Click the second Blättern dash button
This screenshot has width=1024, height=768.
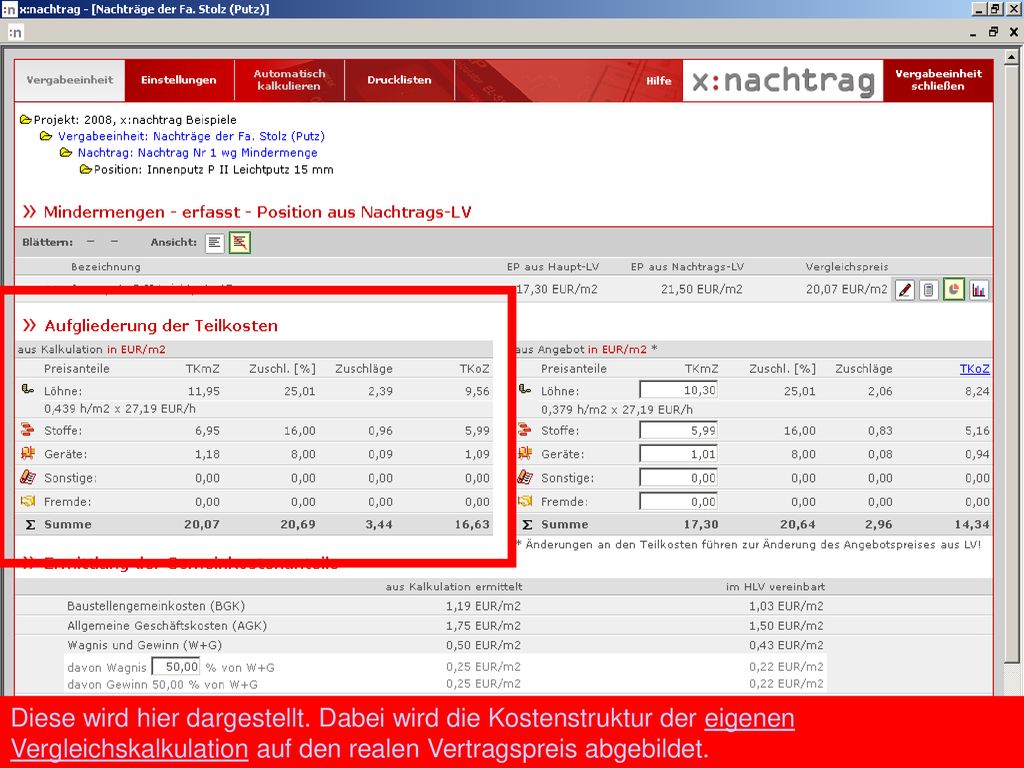(x=114, y=242)
